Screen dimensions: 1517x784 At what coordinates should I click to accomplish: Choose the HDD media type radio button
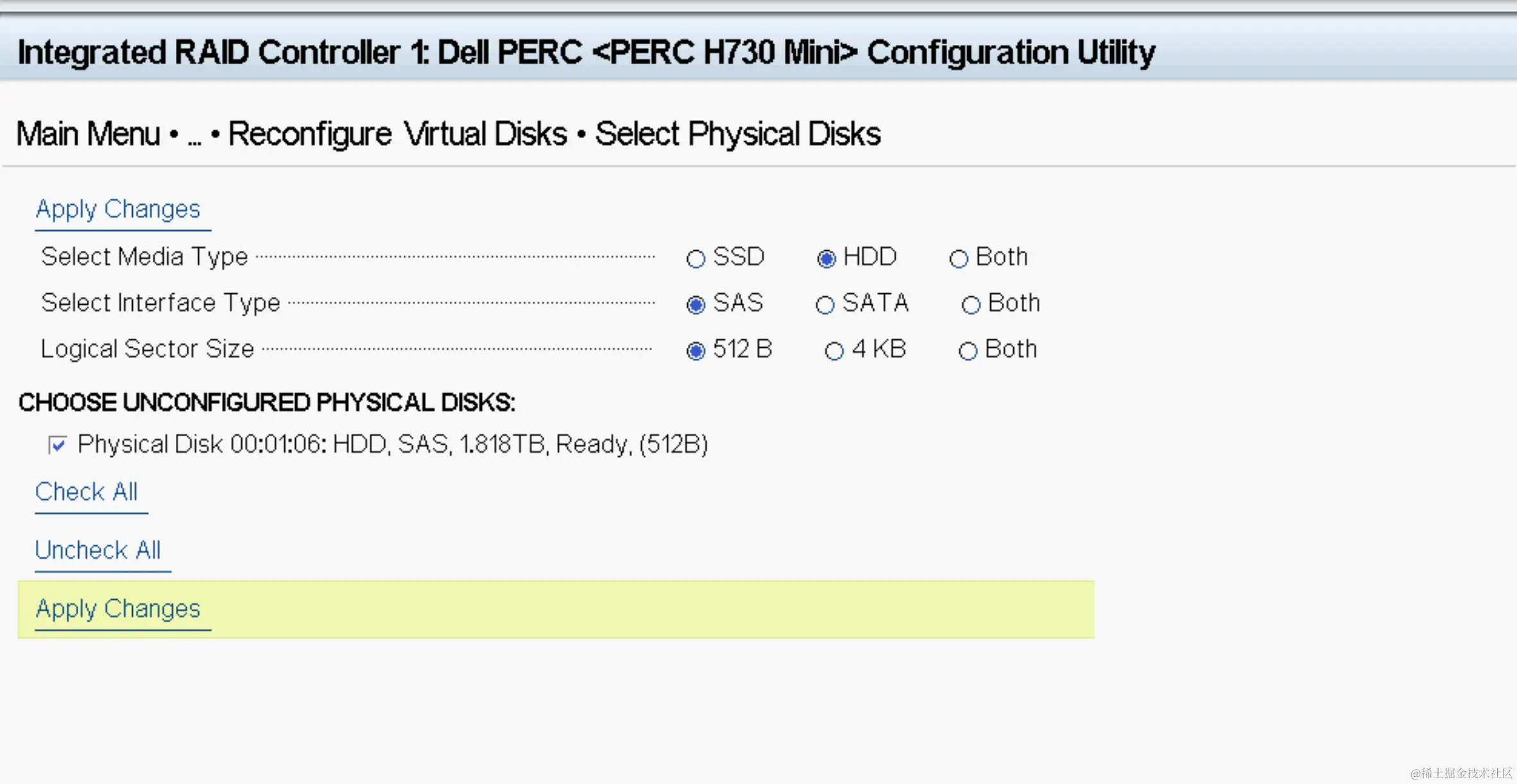(827, 259)
